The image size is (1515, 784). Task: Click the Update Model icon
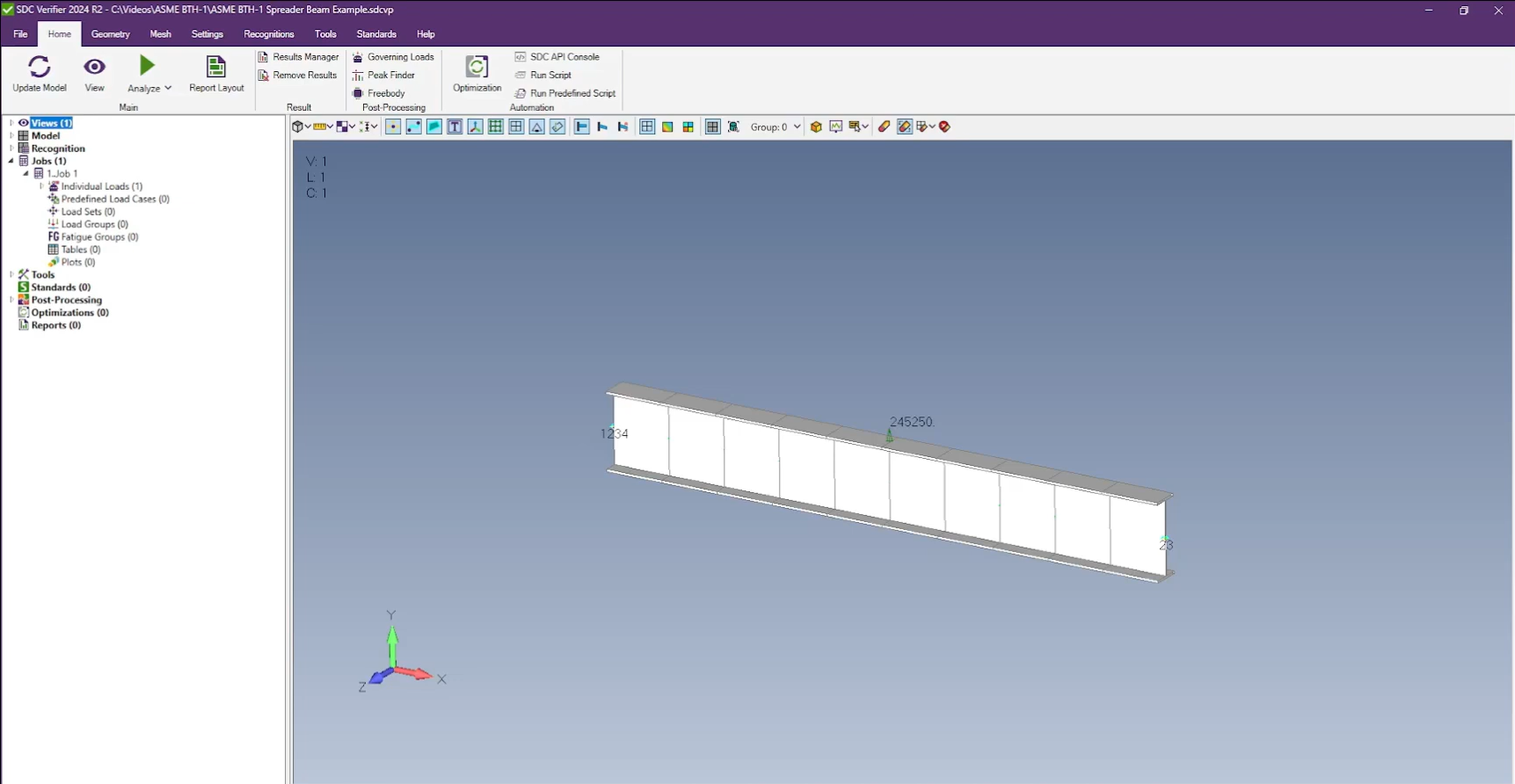click(x=39, y=68)
